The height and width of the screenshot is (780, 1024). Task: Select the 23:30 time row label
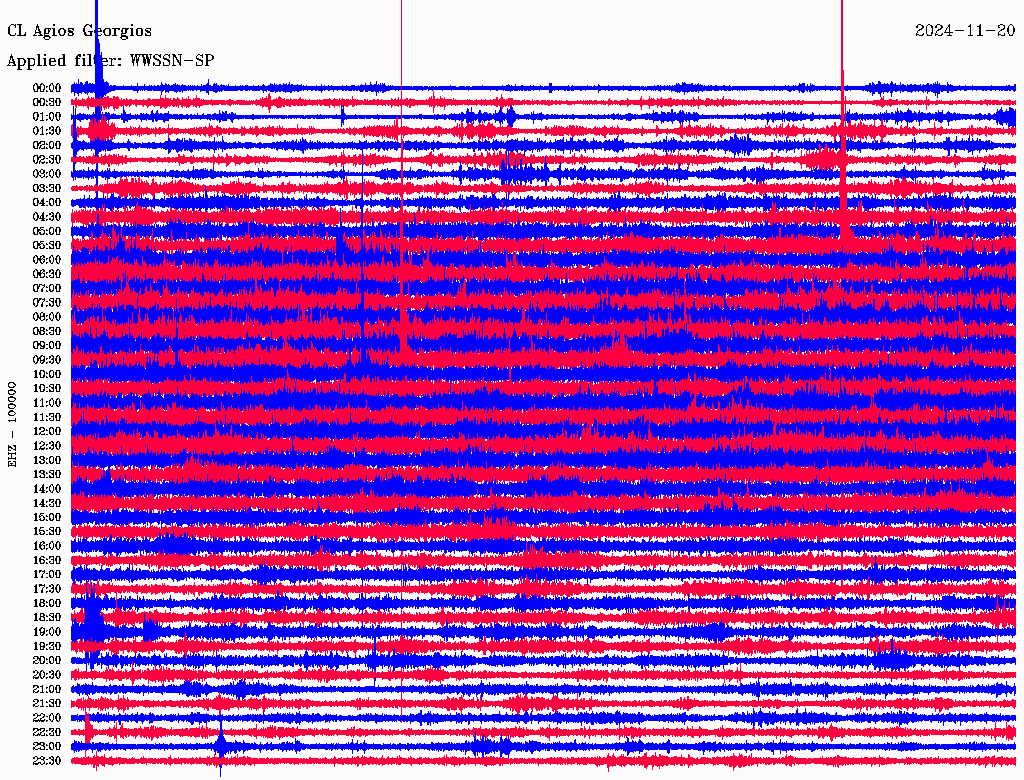point(47,762)
